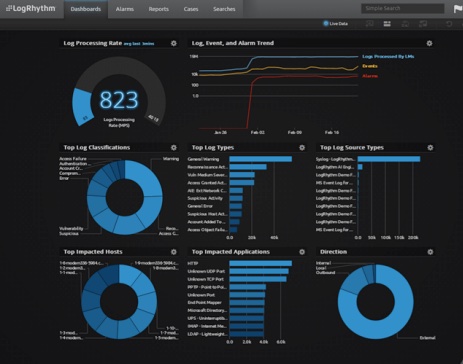
Task: Click the 'avg last 1mins' link
Action: point(139,44)
